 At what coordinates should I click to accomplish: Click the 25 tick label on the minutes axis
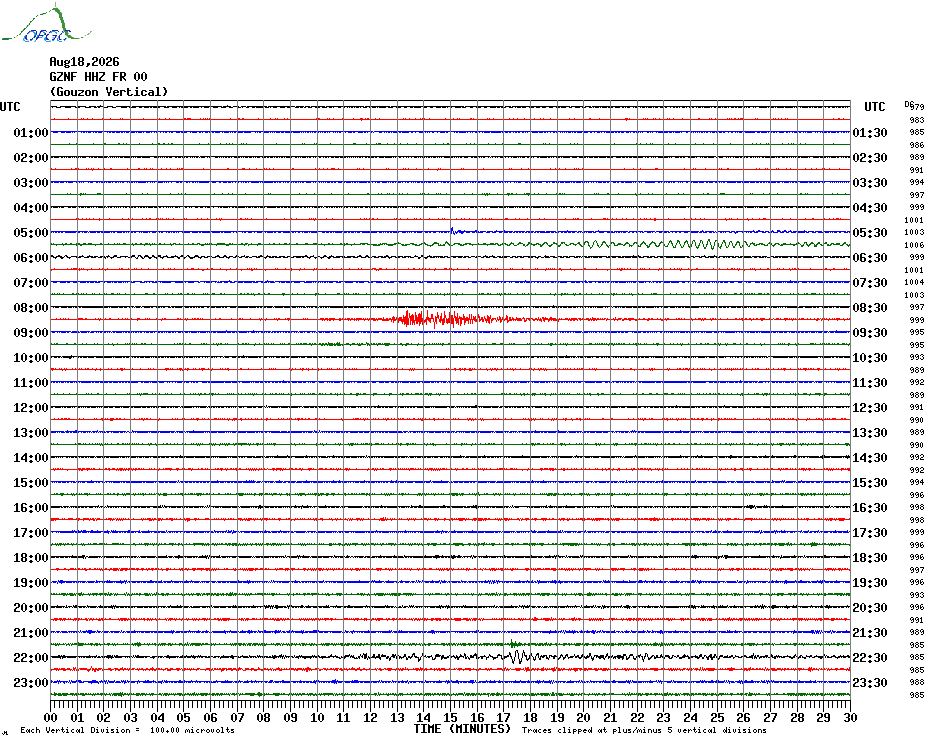pos(717,718)
